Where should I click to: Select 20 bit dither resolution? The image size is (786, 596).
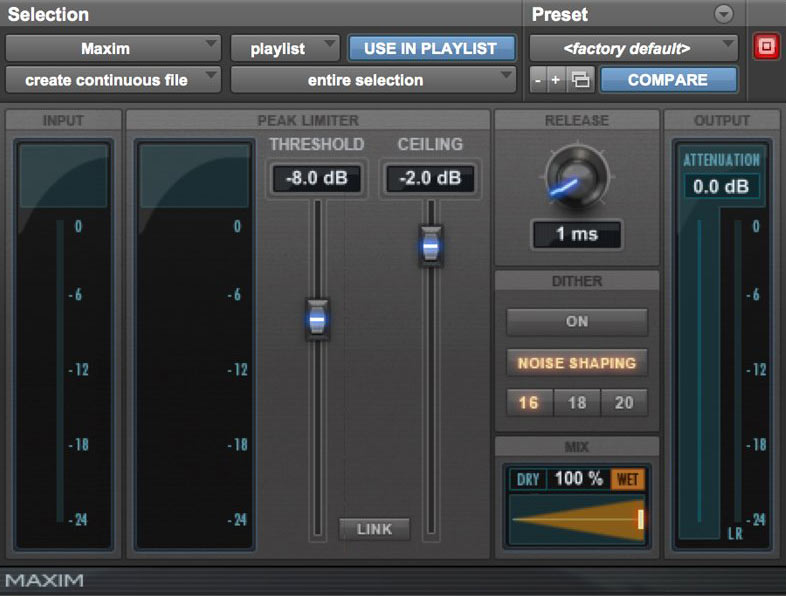(x=624, y=403)
